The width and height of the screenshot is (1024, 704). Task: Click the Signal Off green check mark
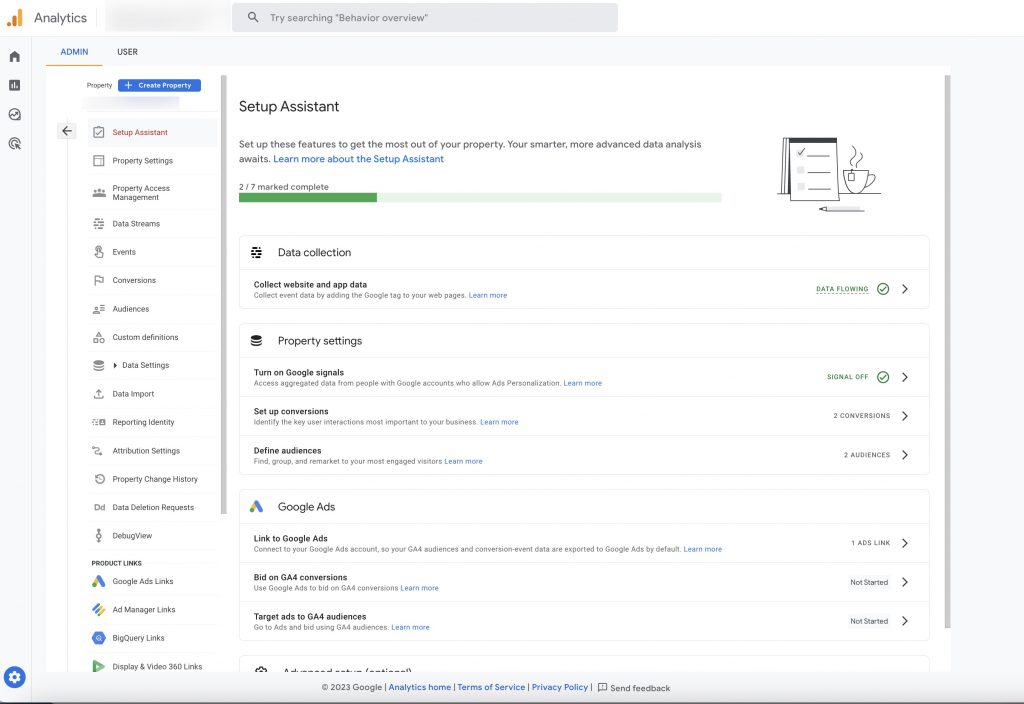(x=883, y=377)
